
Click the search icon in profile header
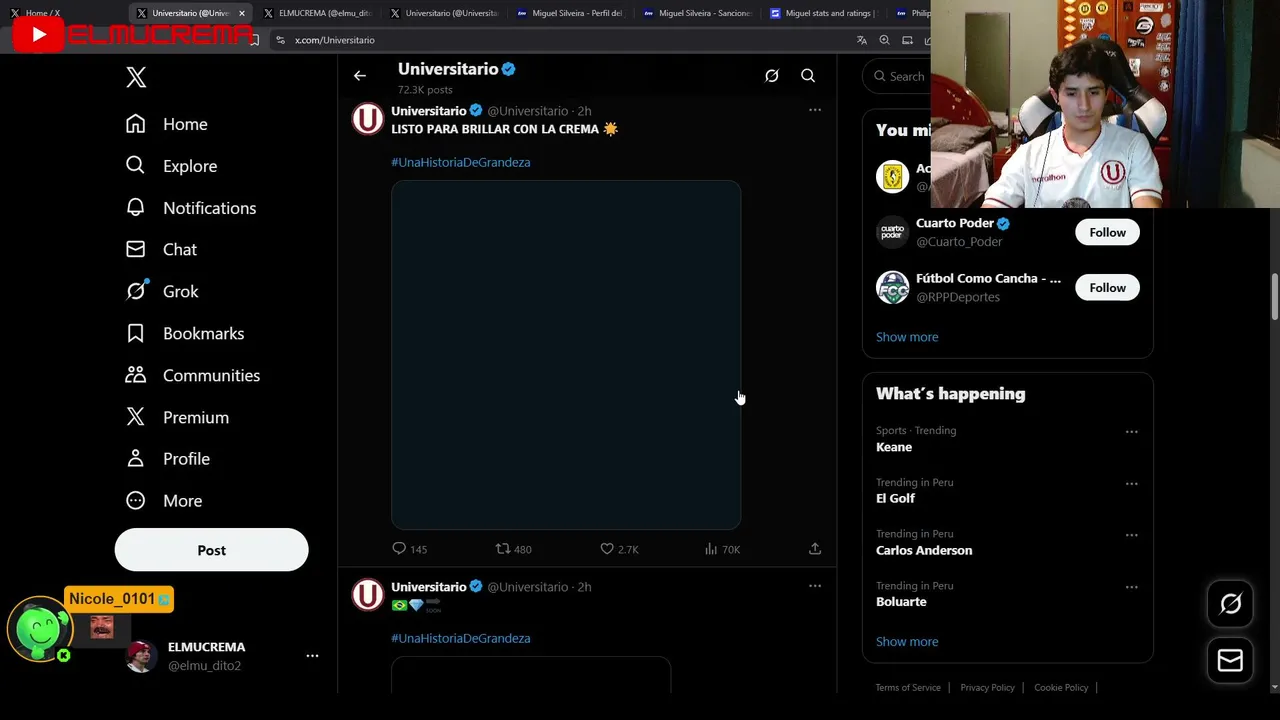pos(808,76)
